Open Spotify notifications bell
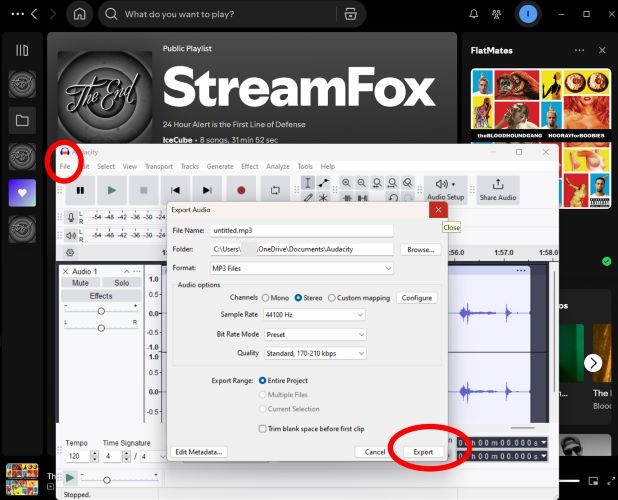 (474, 14)
